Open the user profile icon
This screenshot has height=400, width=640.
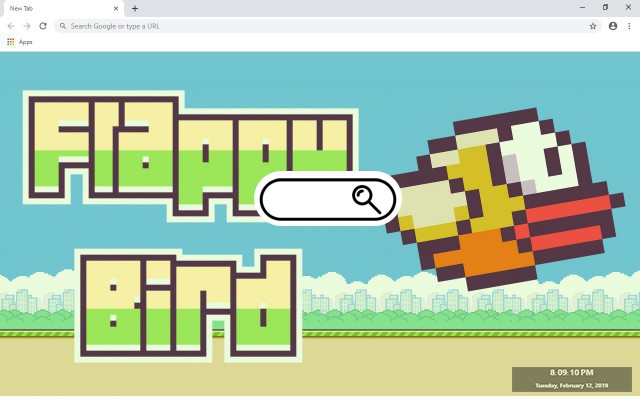point(613,26)
